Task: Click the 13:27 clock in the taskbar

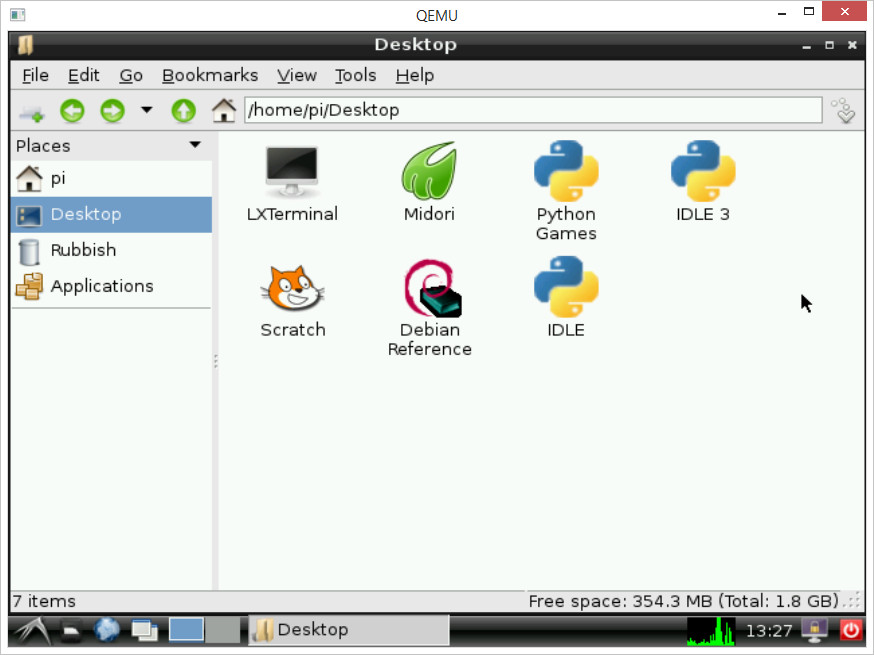Action: click(769, 630)
